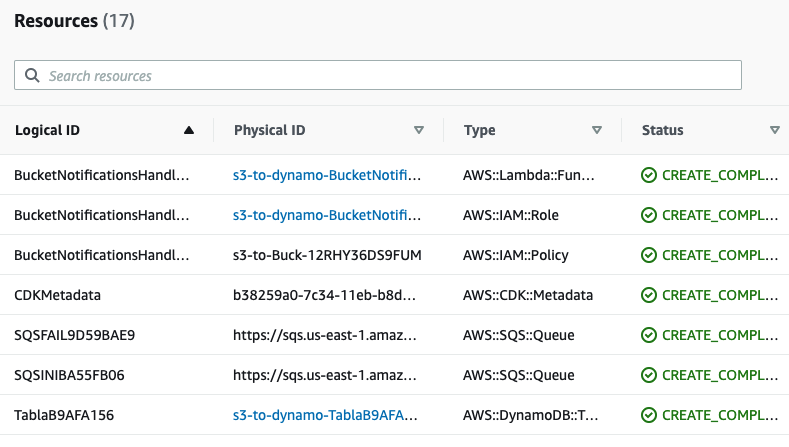Sort by the Type column header
This screenshot has width=789, height=447.
479,130
